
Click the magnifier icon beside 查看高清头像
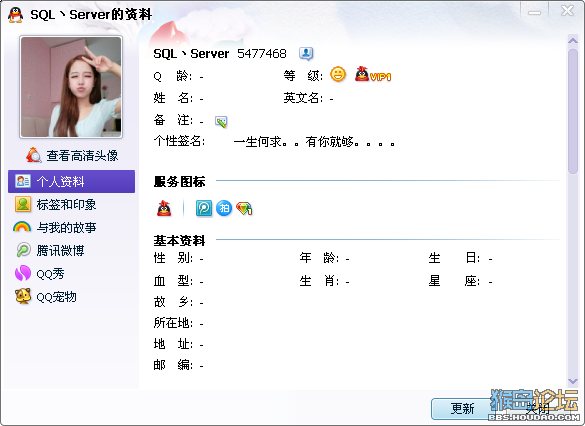(34, 155)
